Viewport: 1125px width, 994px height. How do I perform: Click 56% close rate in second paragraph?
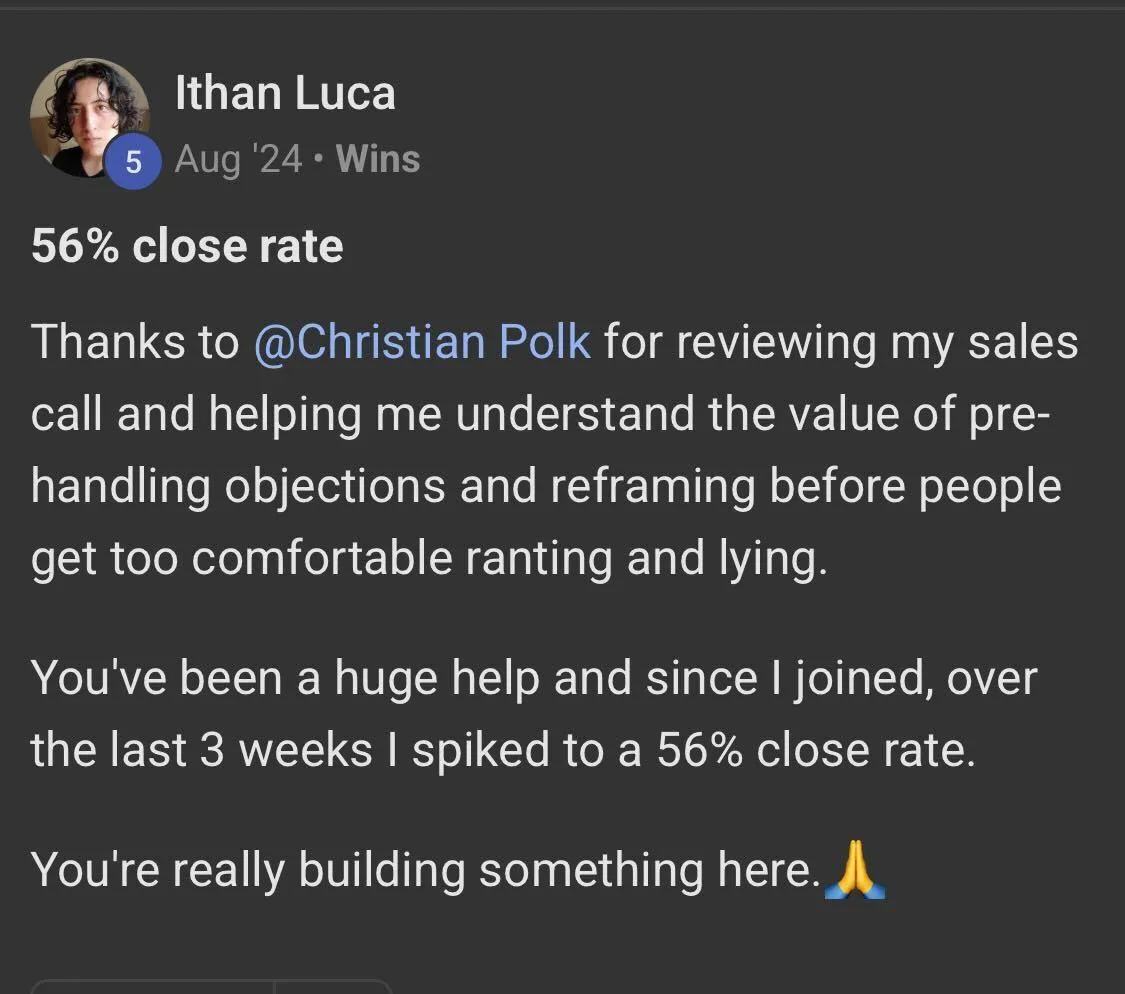point(816,751)
